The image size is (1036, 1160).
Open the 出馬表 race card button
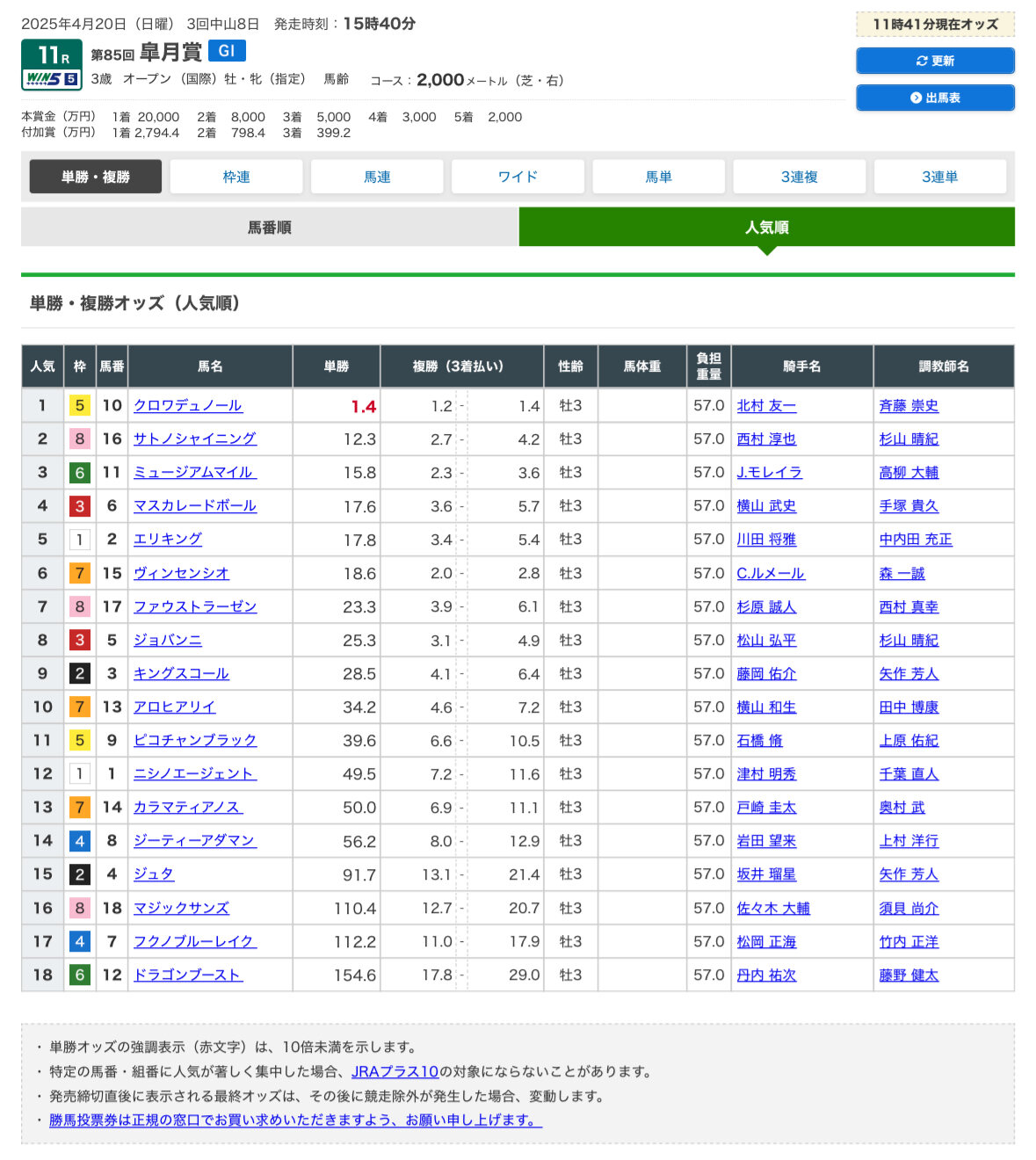tap(935, 98)
